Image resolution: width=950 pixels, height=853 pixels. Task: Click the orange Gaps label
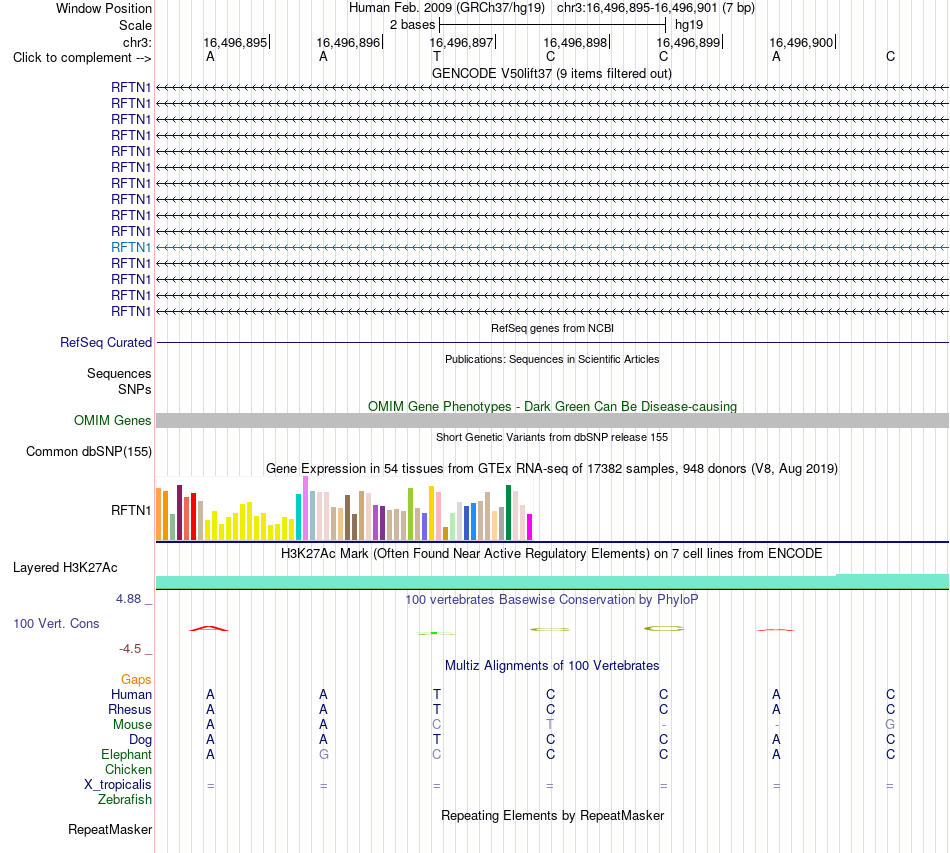136,680
